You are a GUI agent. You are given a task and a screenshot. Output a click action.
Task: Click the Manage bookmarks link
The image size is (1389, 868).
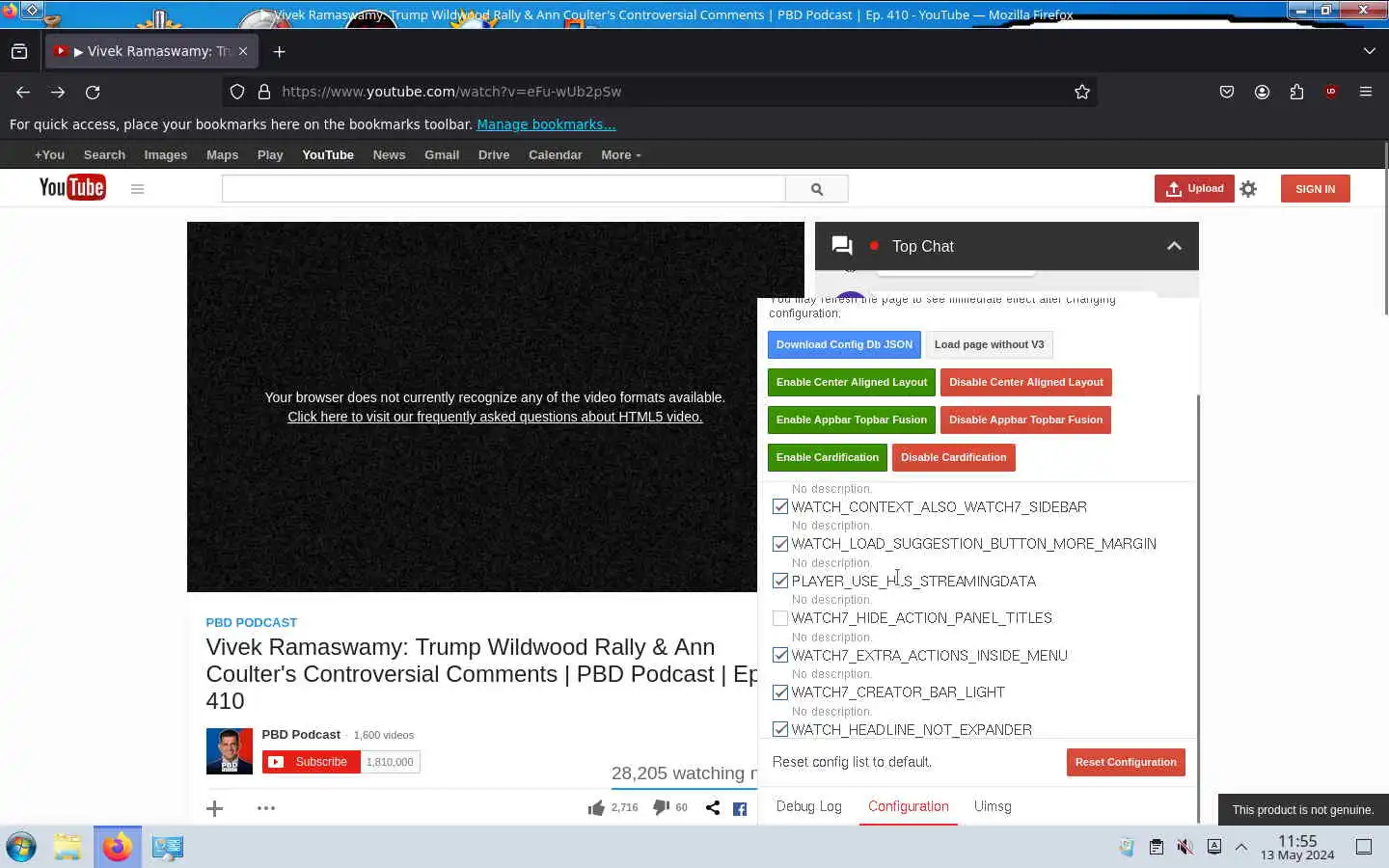coord(546,124)
